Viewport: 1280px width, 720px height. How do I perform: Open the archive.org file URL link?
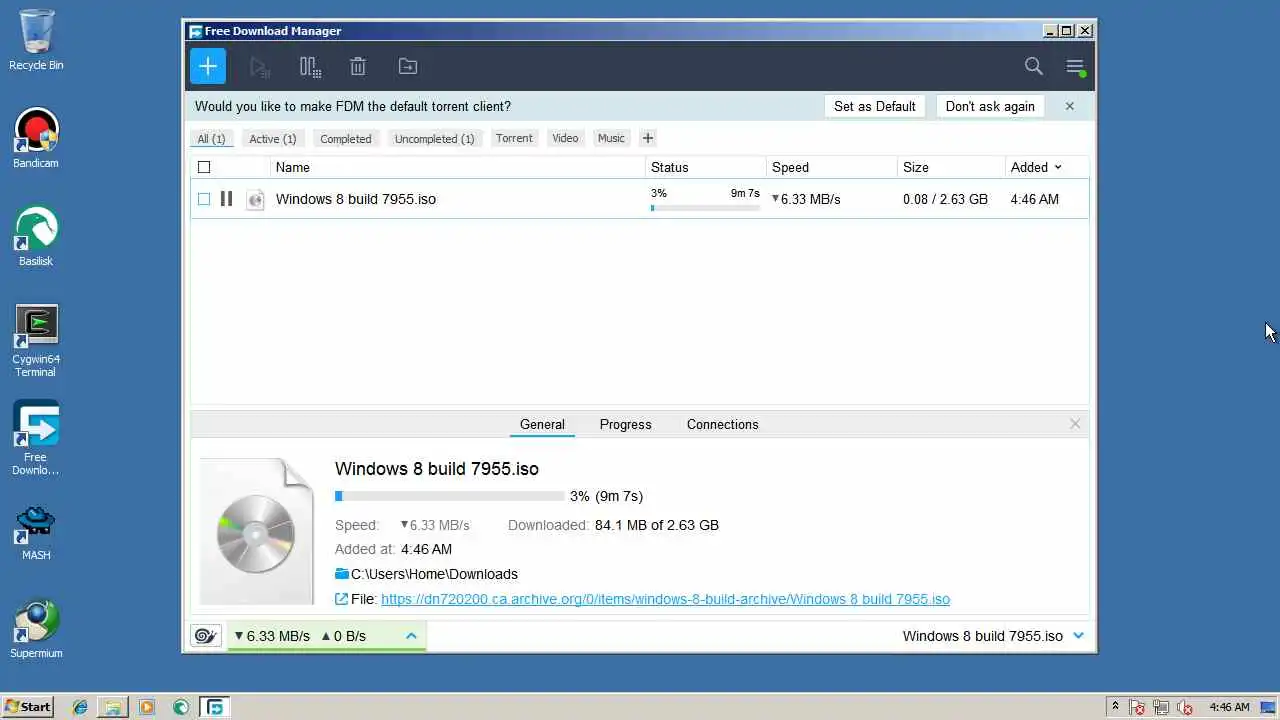coord(665,599)
